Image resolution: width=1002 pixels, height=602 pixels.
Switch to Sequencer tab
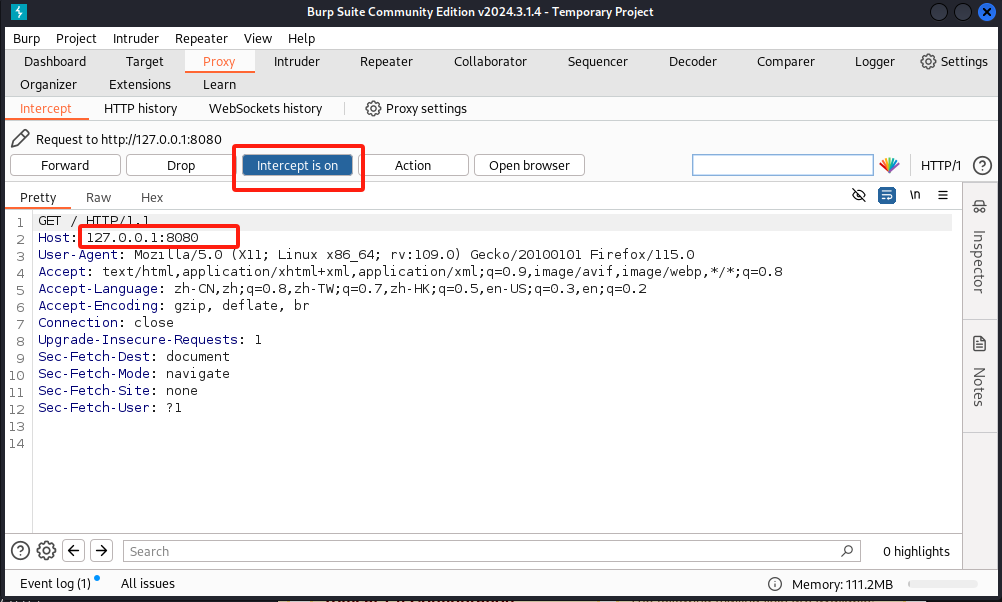(597, 61)
